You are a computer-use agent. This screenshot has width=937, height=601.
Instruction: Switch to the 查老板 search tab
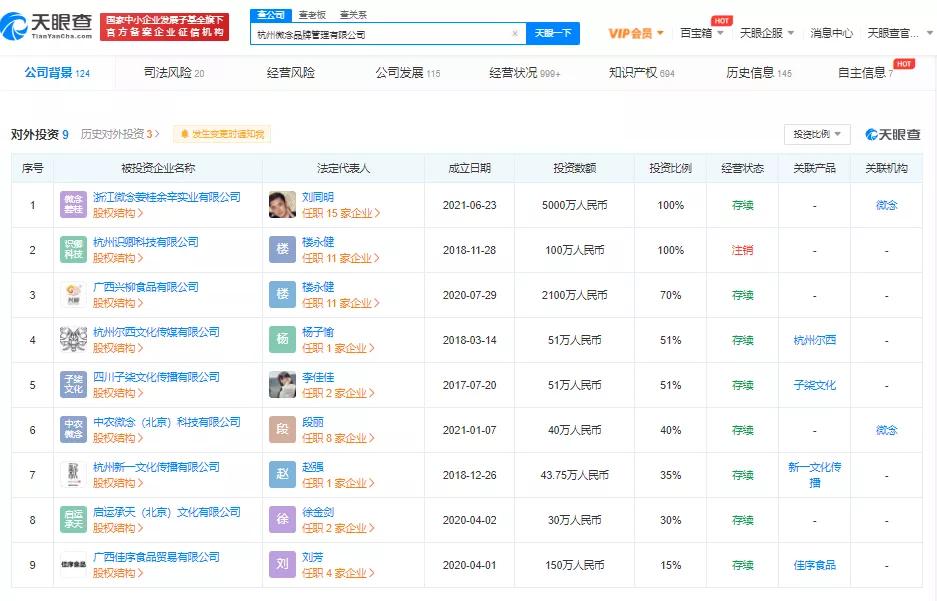point(312,13)
